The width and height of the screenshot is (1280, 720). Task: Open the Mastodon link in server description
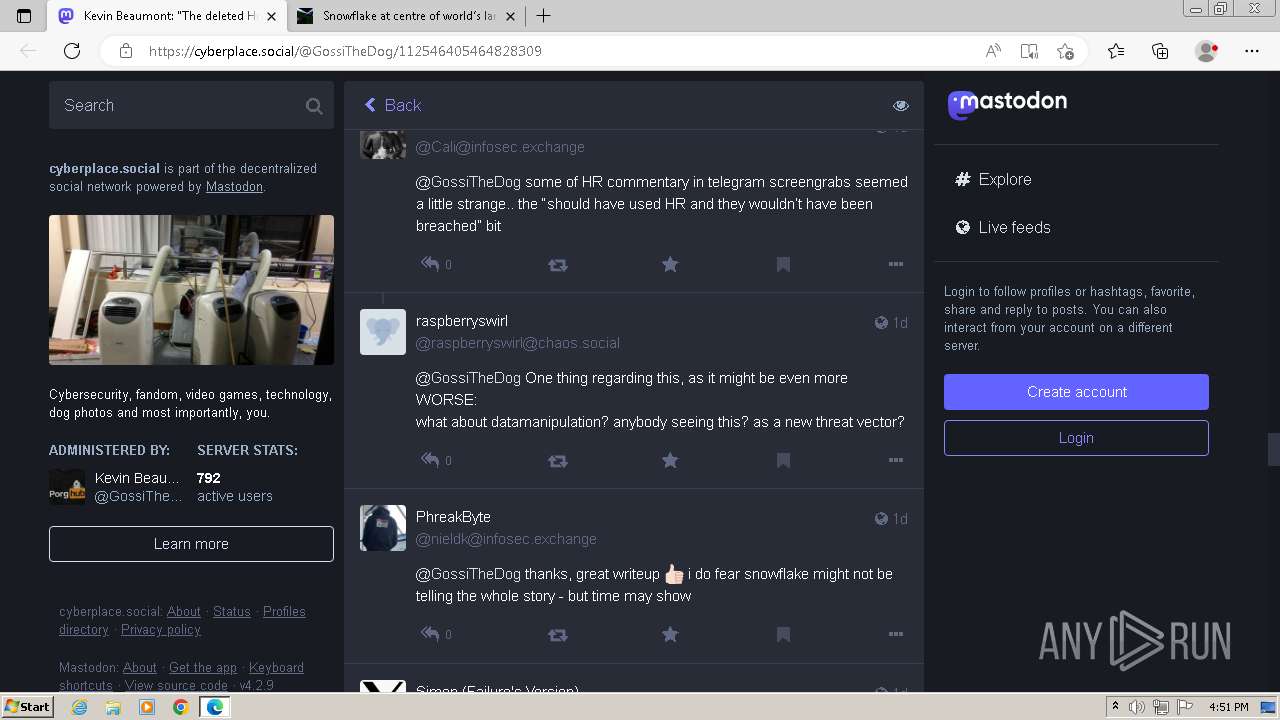click(234, 187)
